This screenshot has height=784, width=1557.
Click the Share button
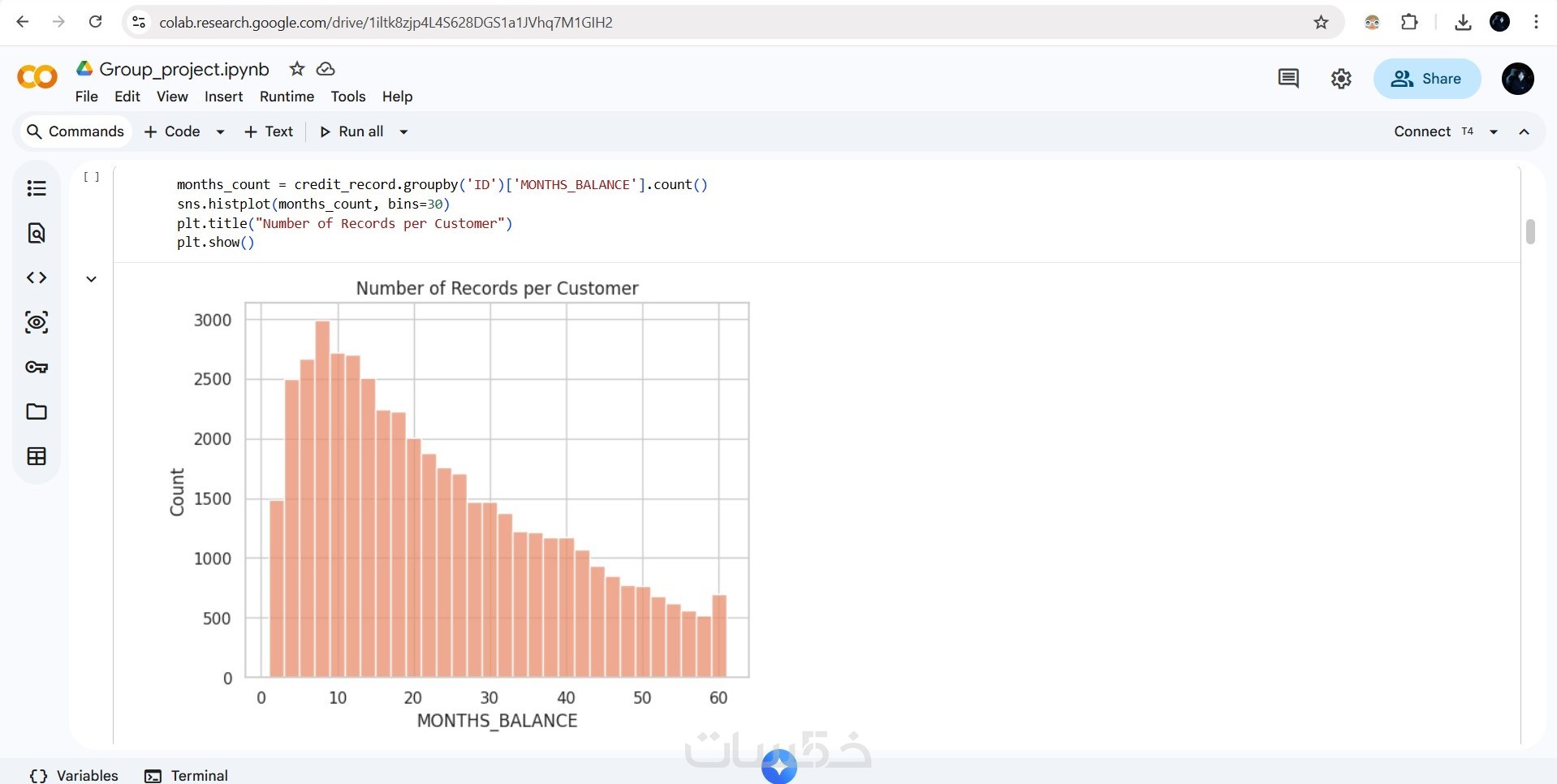click(1426, 79)
